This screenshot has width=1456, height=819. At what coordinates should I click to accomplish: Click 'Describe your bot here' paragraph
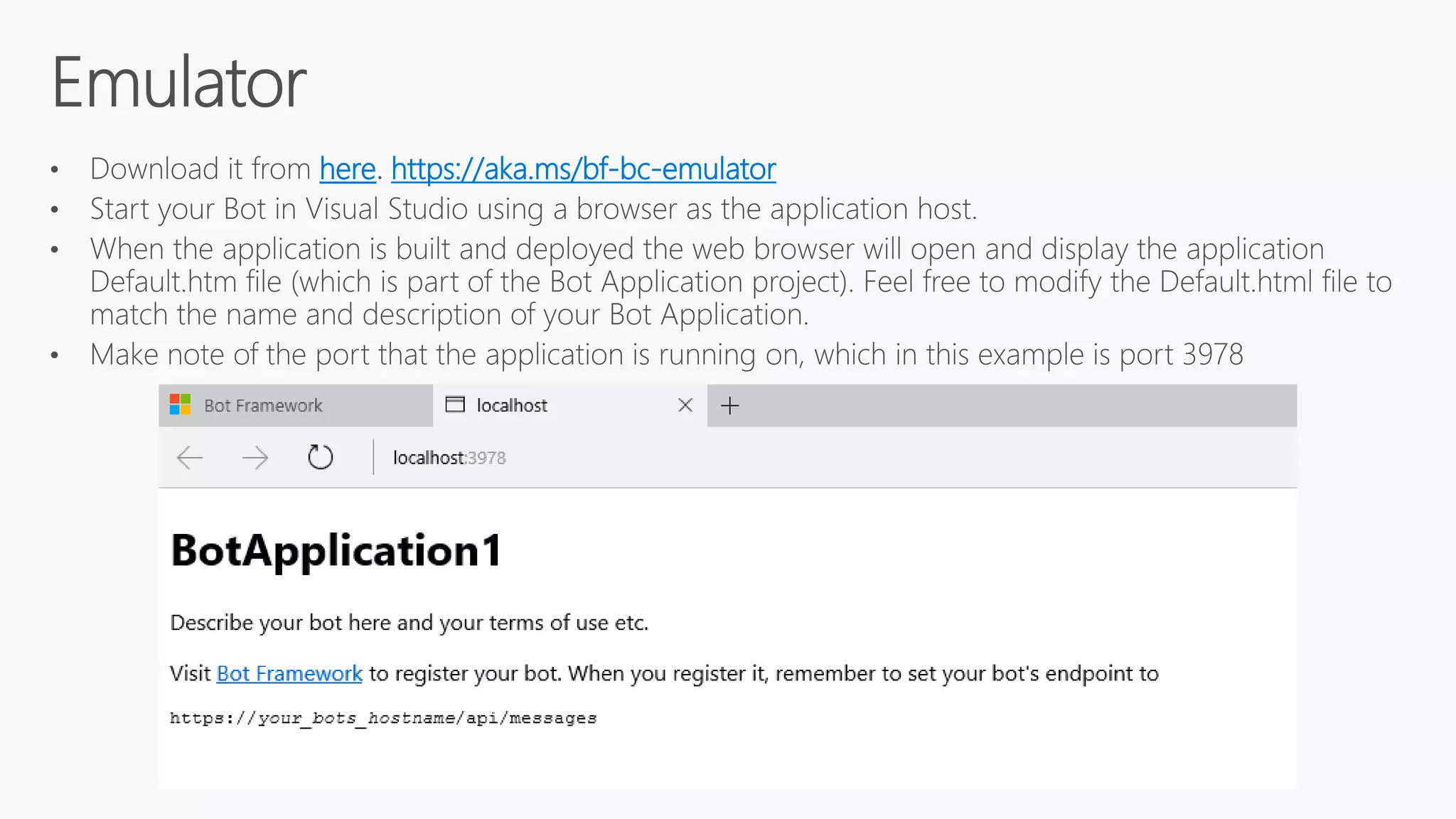tap(409, 623)
